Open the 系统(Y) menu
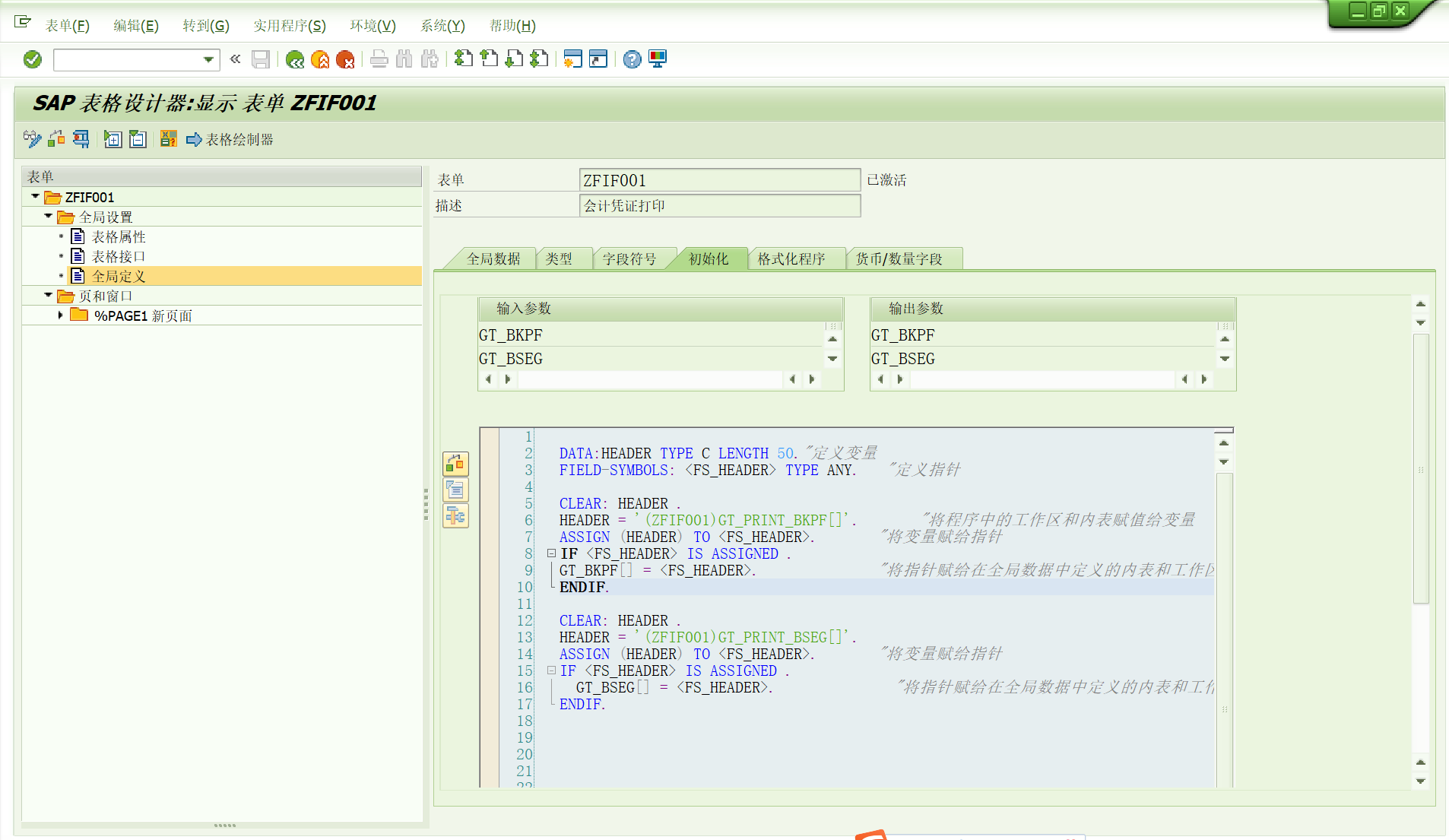 442,26
